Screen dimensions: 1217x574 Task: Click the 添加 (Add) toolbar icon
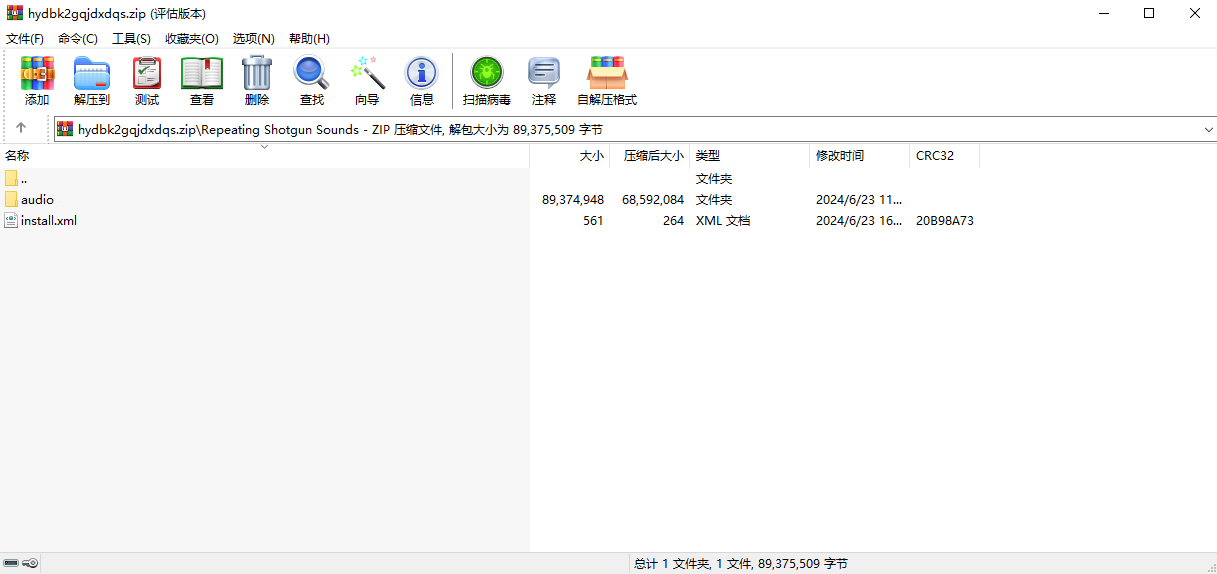(x=37, y=81)
